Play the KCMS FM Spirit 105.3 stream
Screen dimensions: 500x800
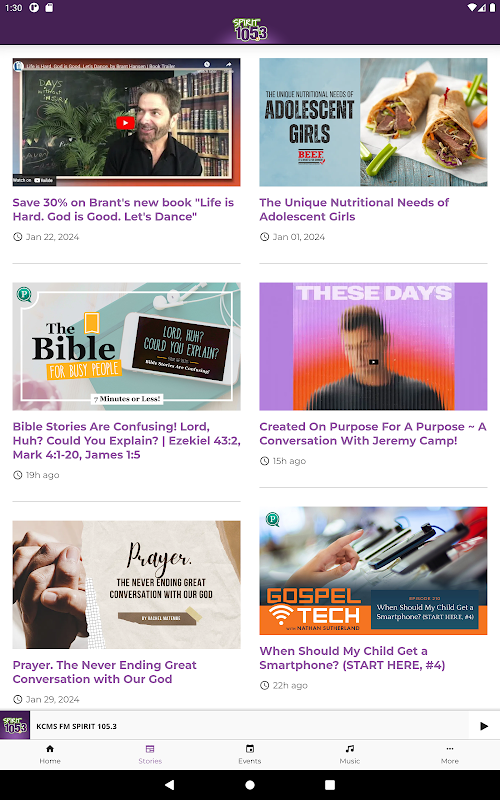point(484,726)
